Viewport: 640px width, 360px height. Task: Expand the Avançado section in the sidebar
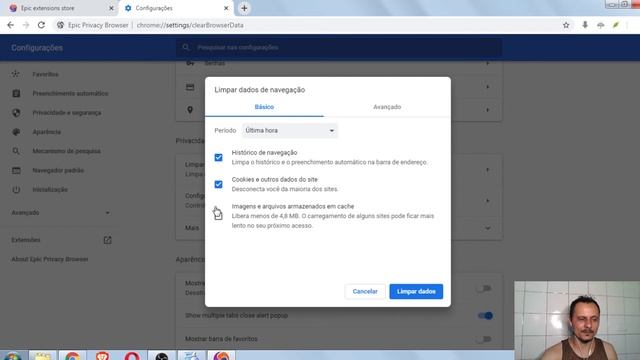click(x=60, y=213)
